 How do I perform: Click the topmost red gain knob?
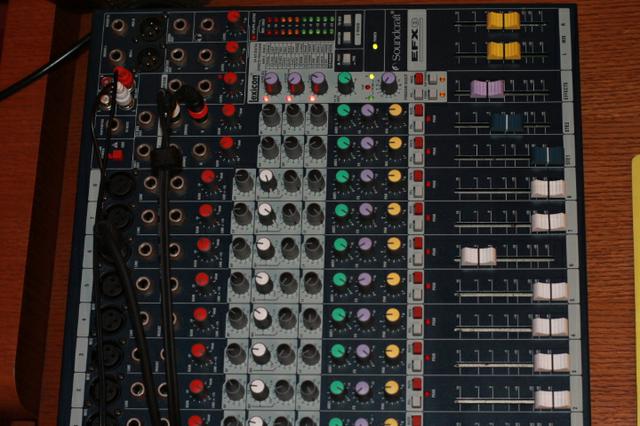233,18
